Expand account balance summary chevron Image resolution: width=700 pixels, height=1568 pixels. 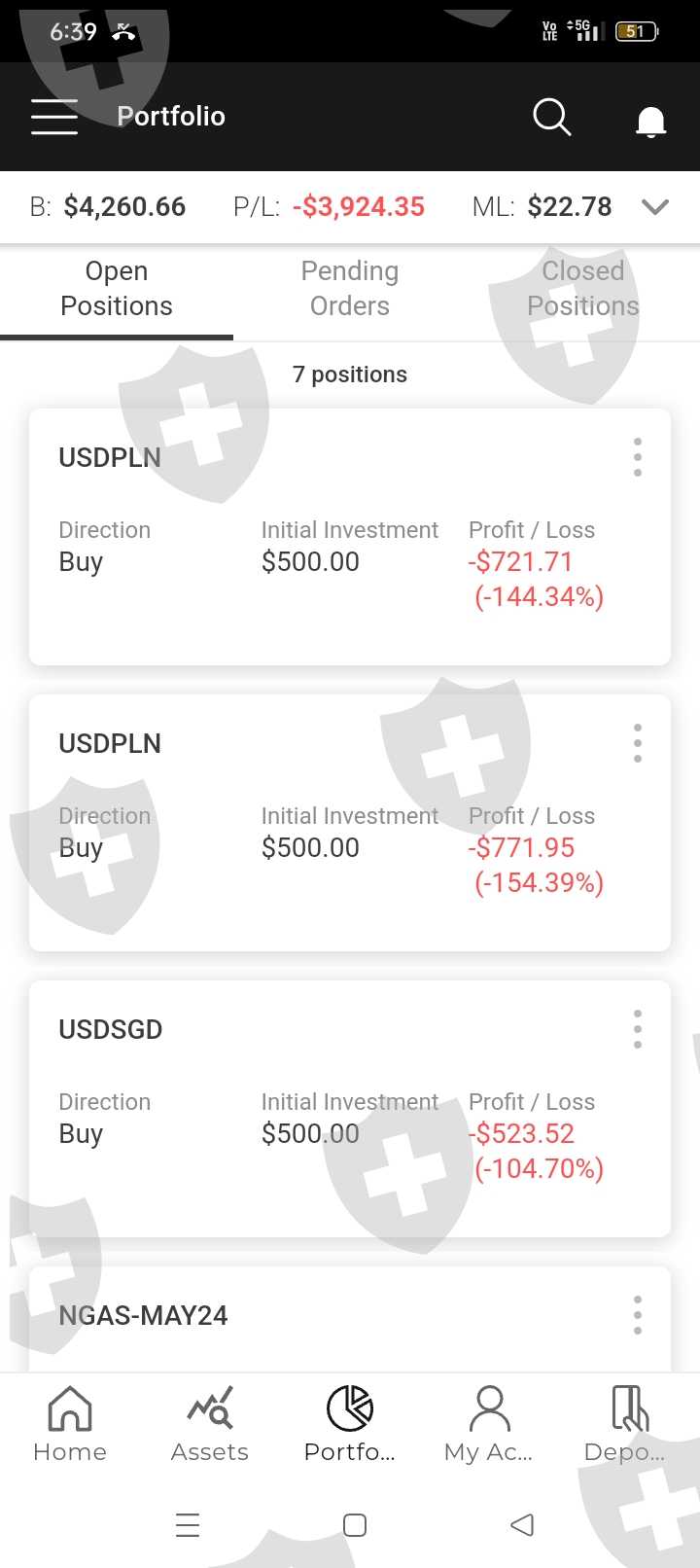656,206
